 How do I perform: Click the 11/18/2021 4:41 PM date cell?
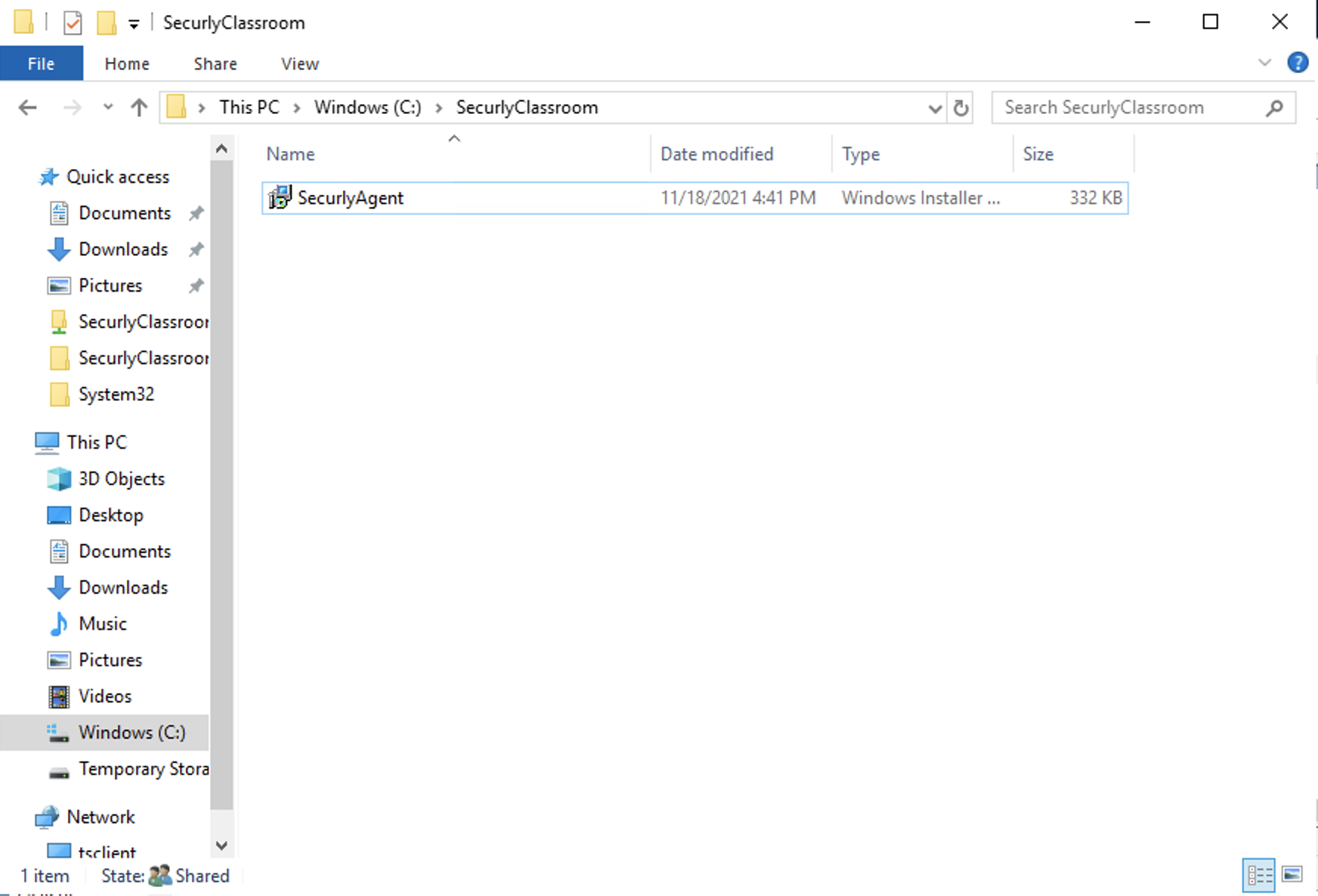pos(738,198)
